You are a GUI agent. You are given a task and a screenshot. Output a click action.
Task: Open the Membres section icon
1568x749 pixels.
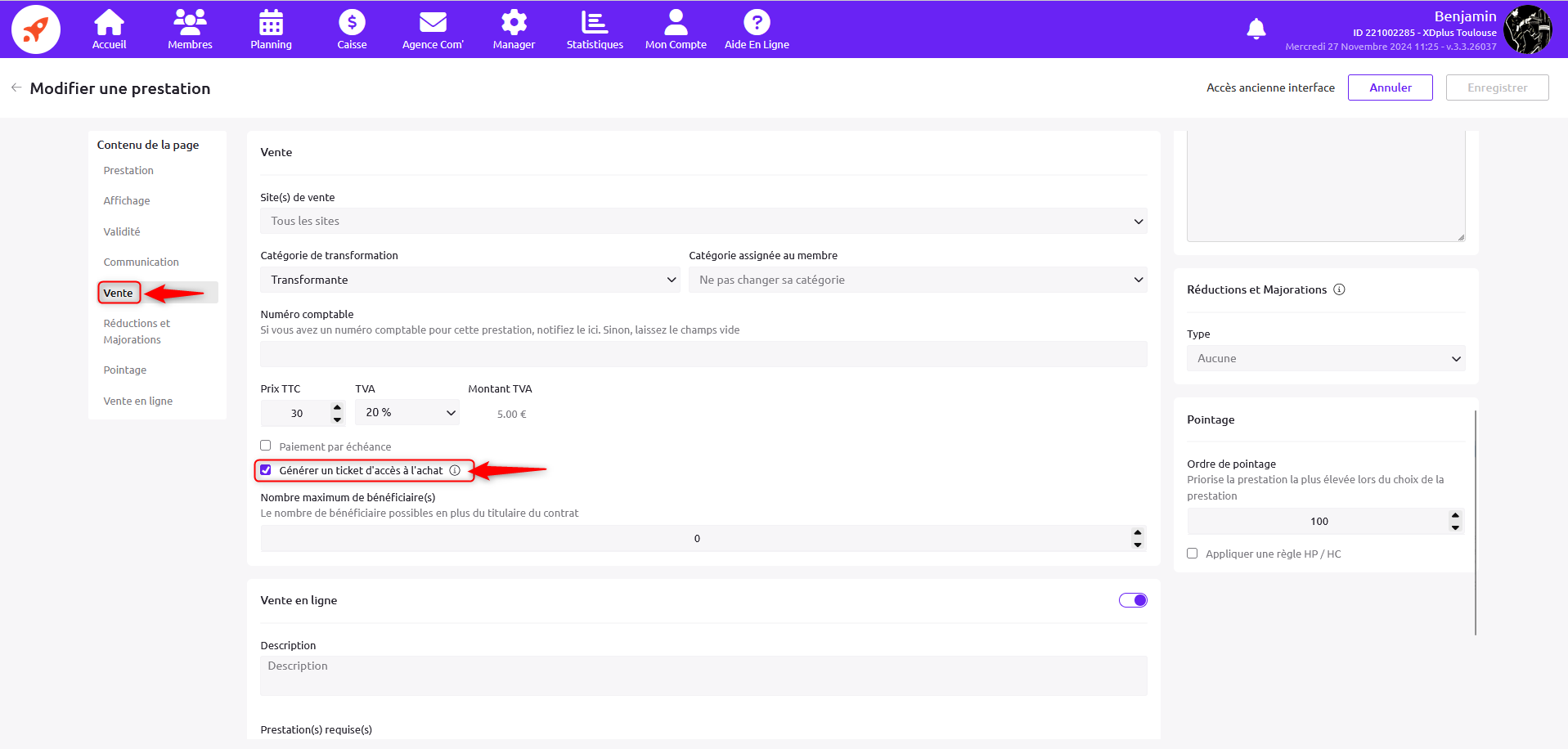coord(190,23)
